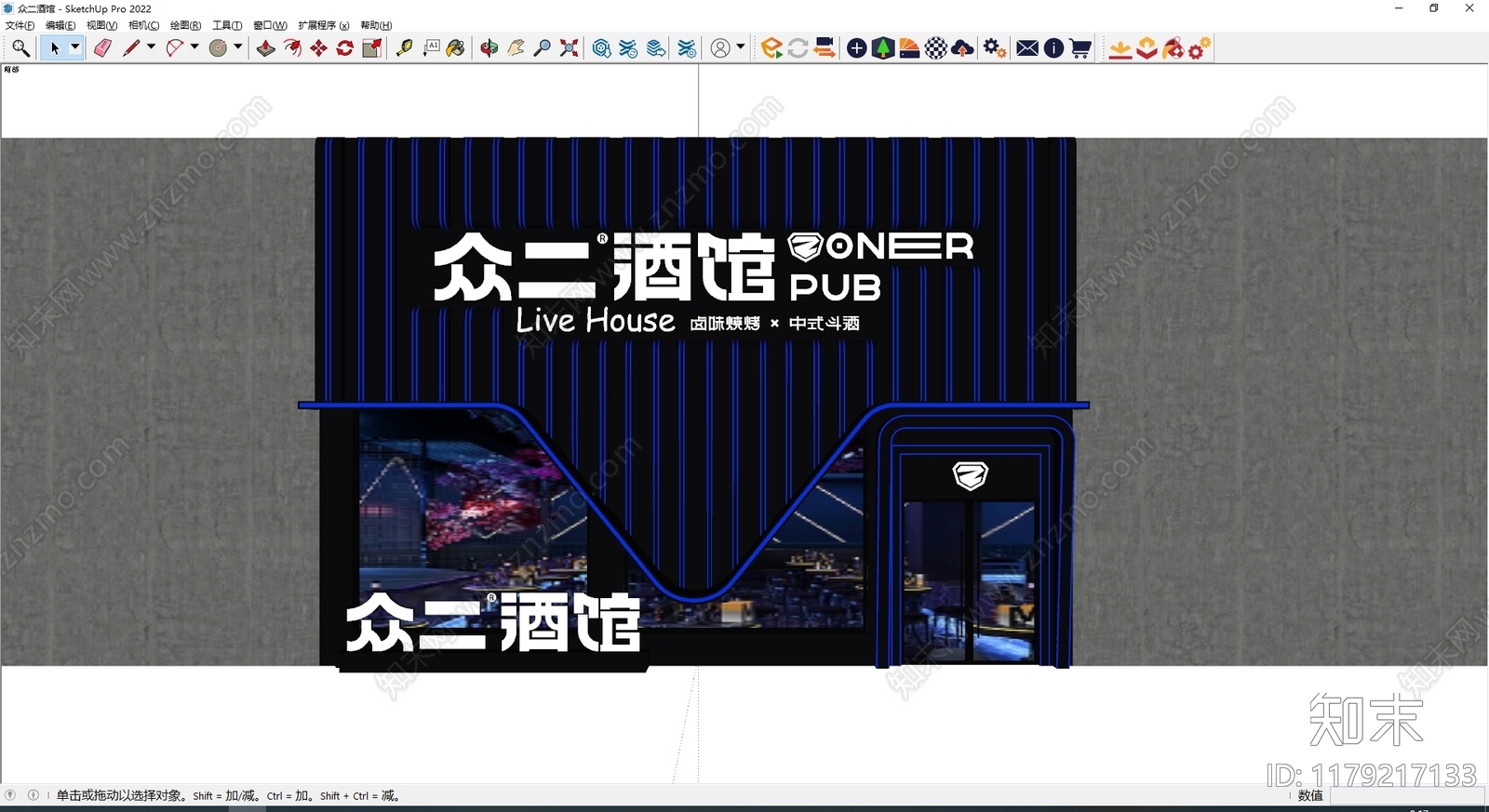Activate the Rotate tool
This screenshot has width=1489, height=812.
345,48
